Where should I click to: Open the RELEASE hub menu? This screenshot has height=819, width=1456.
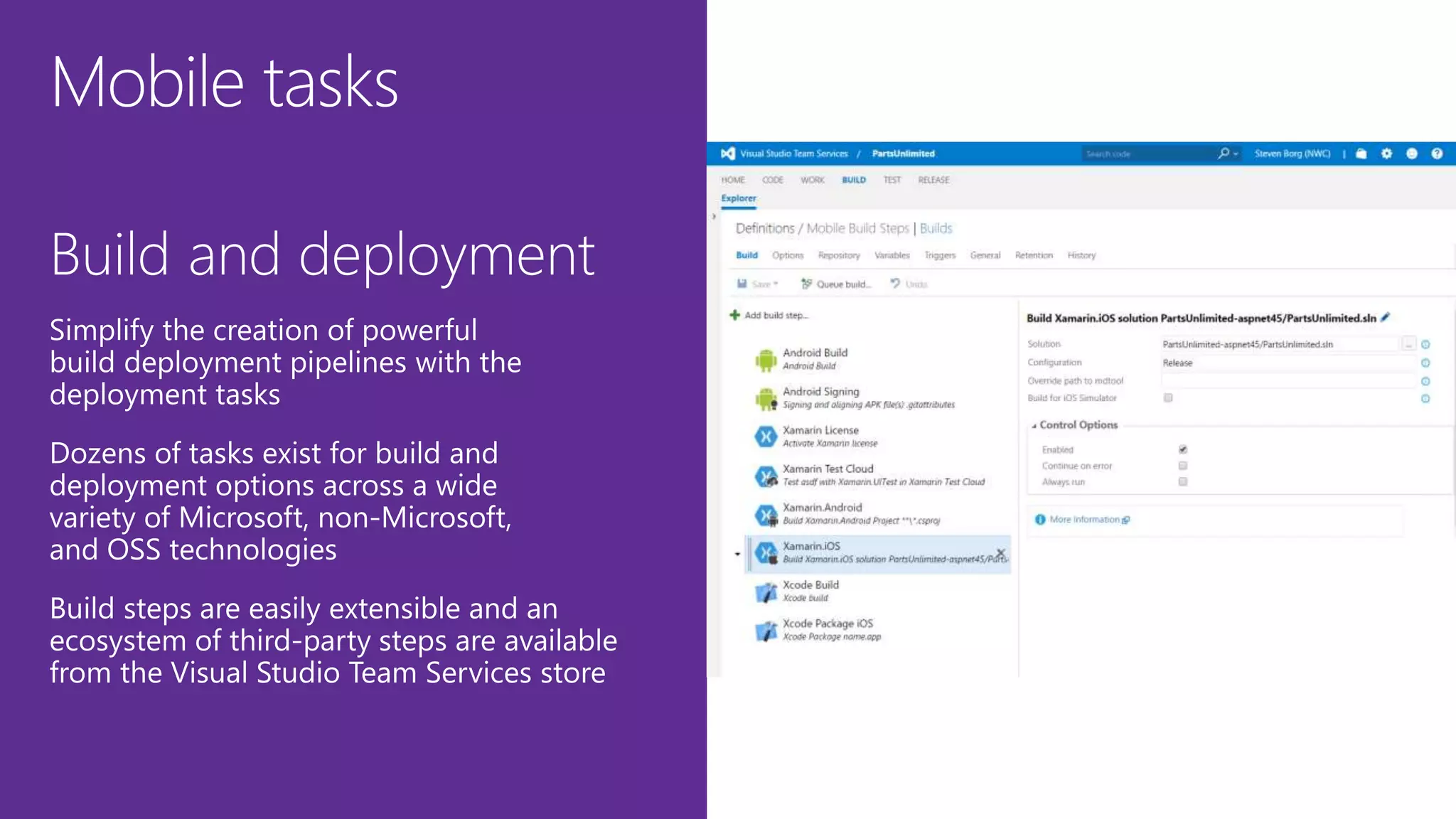(933, 180)
